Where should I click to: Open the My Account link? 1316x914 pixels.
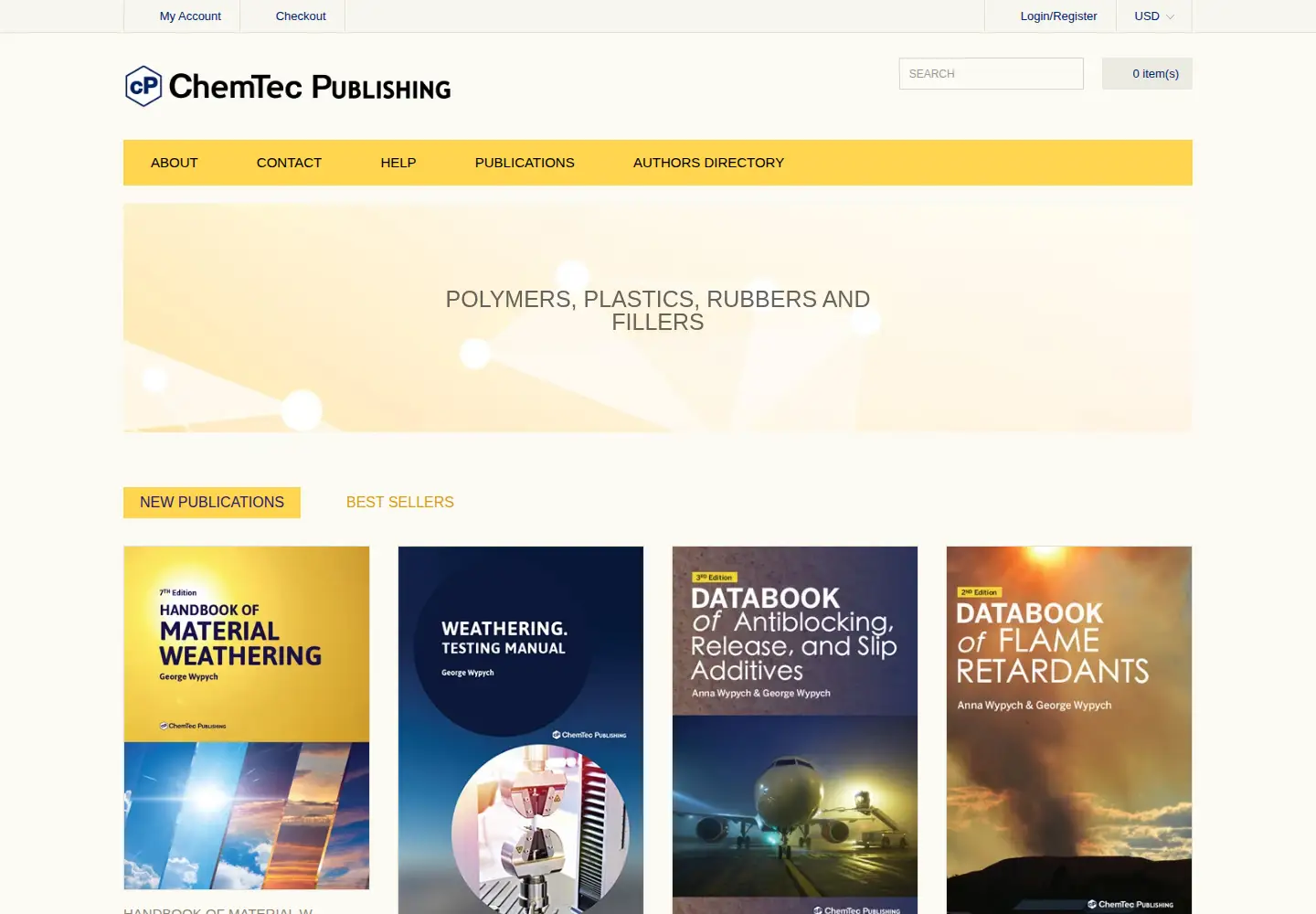click(x=190, y=16)
